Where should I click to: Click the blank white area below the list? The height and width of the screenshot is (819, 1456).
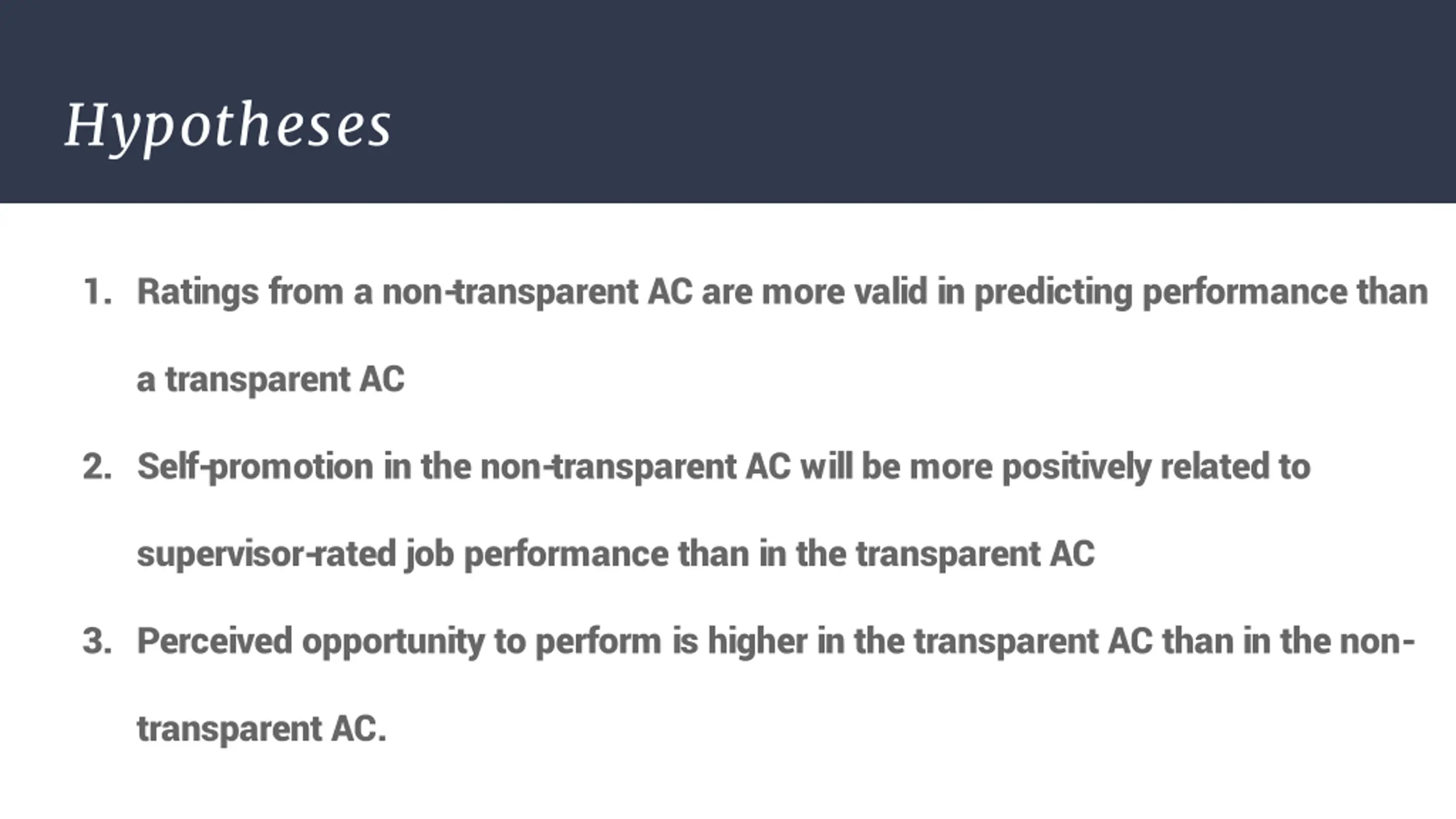pos(728,788)
